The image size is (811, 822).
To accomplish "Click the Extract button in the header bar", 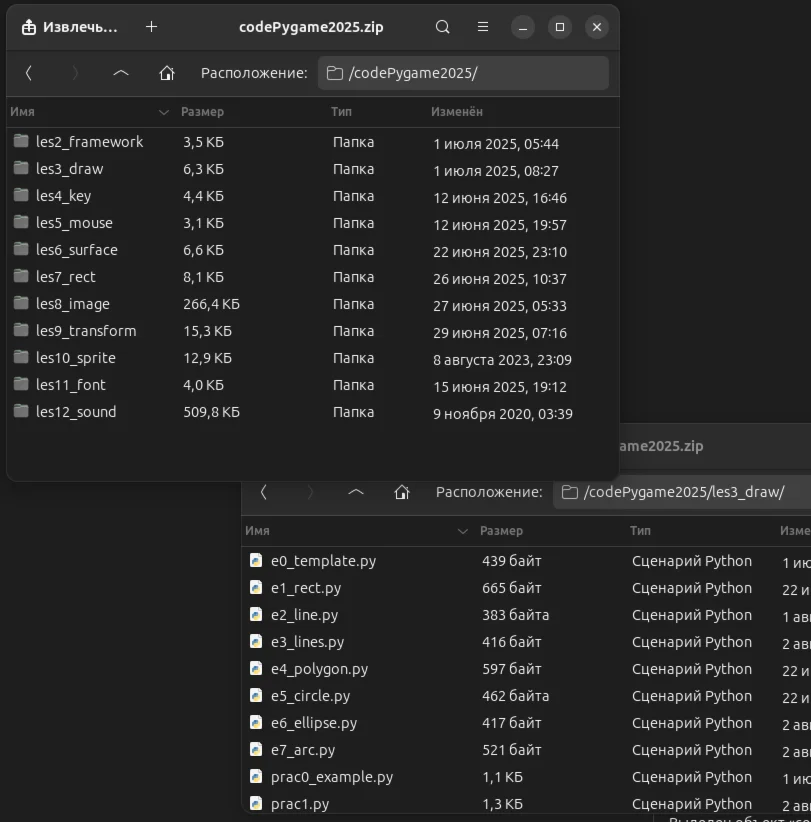I will (70, 27).
